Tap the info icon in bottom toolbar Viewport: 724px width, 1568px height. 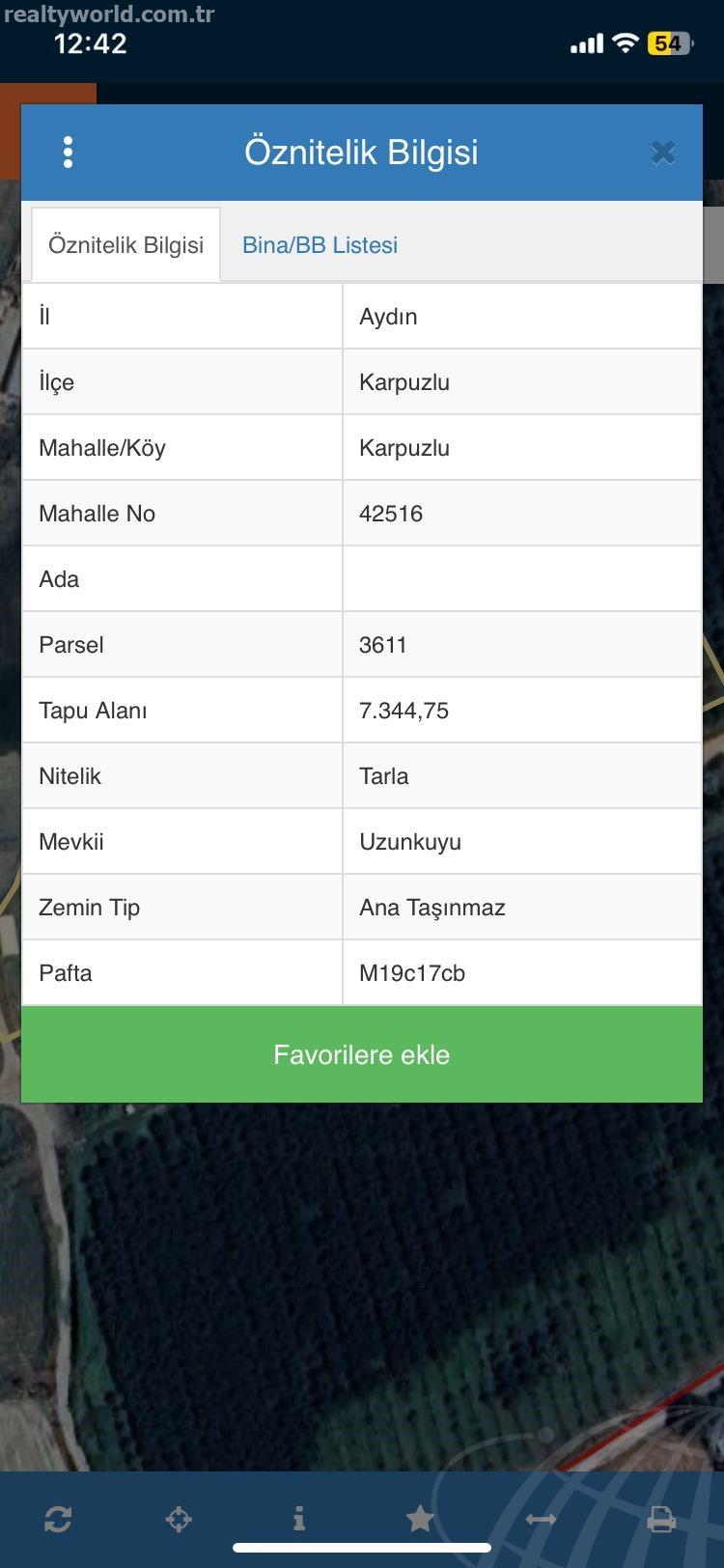click(299, 1519)
